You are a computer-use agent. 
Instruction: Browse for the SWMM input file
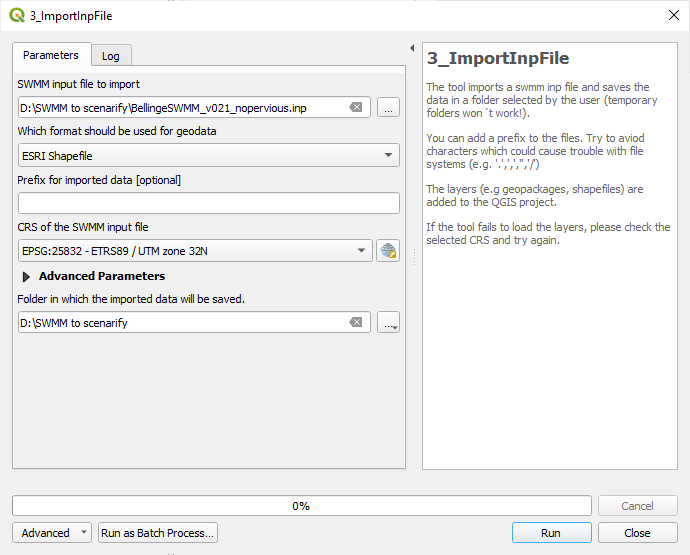coord(388,108)
